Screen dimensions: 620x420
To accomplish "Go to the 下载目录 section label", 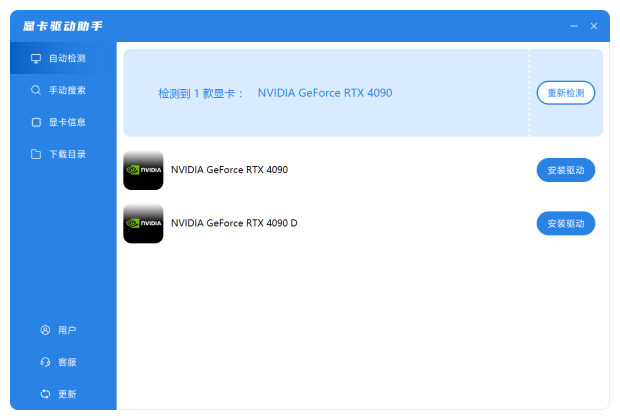I will click(67, 154).
